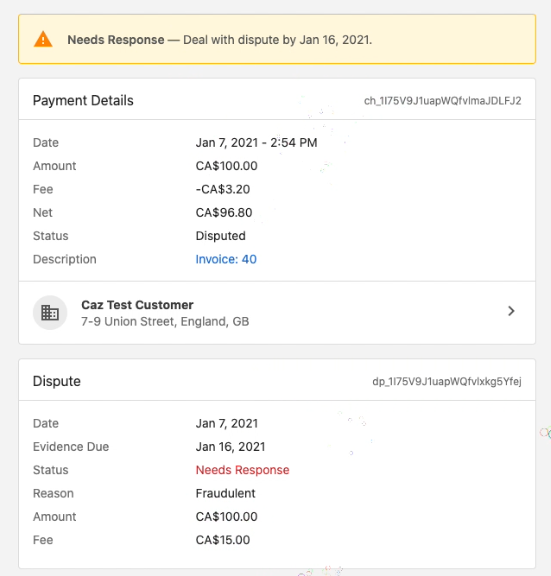The image size is (551, 576).
Task: Click the orange warning triangle icon
Action: tap(43, 39)
